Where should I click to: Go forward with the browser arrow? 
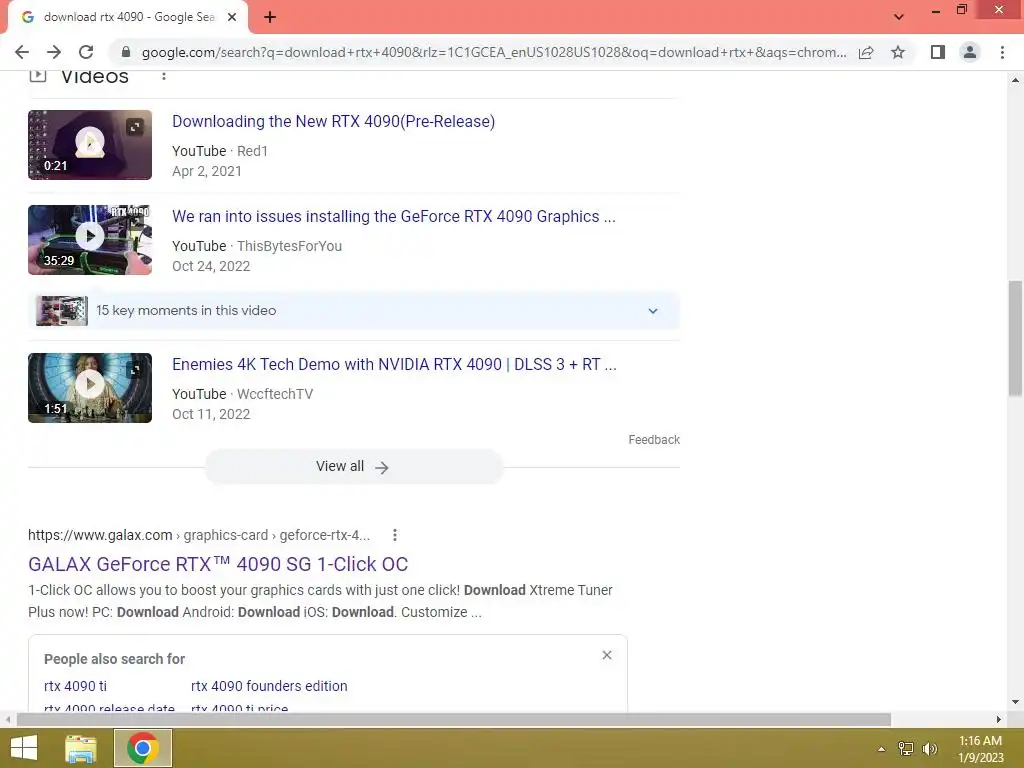coord(54,52)
